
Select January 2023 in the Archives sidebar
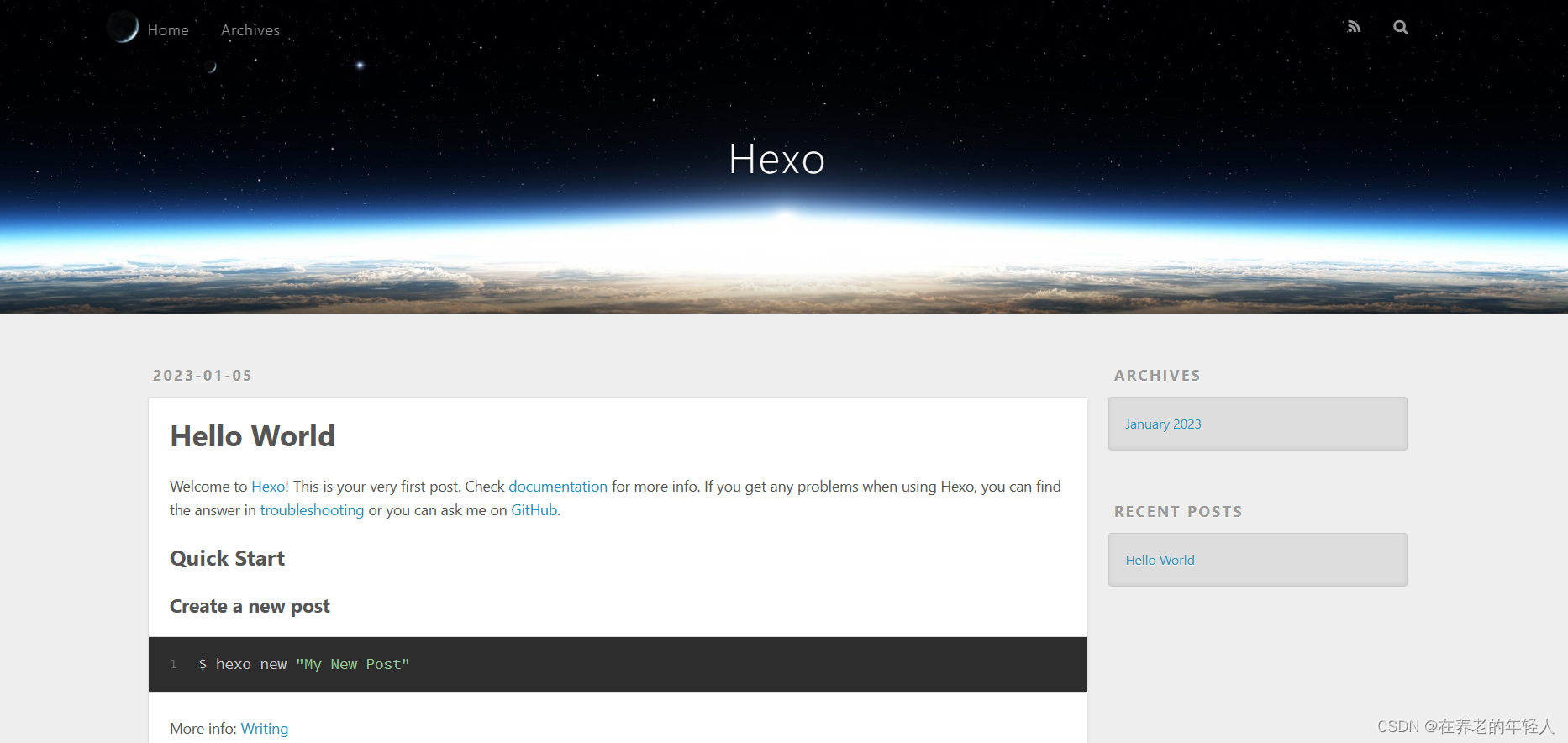click(1163, 424)
